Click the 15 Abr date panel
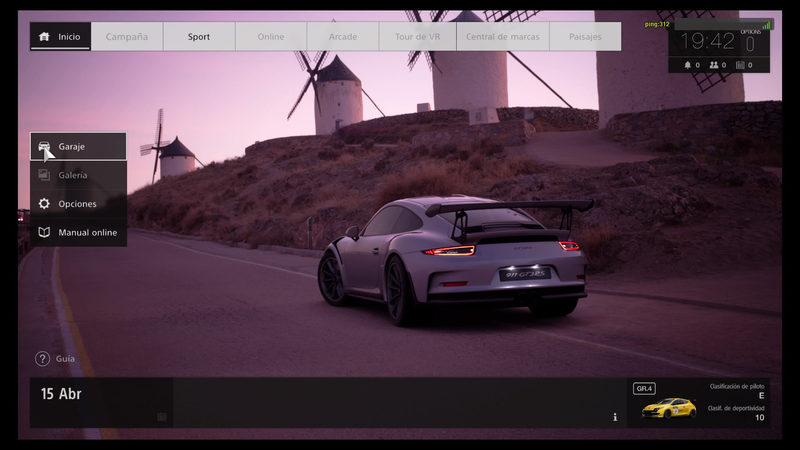Screen dimensions: 800x450 [x=100, y=402]
